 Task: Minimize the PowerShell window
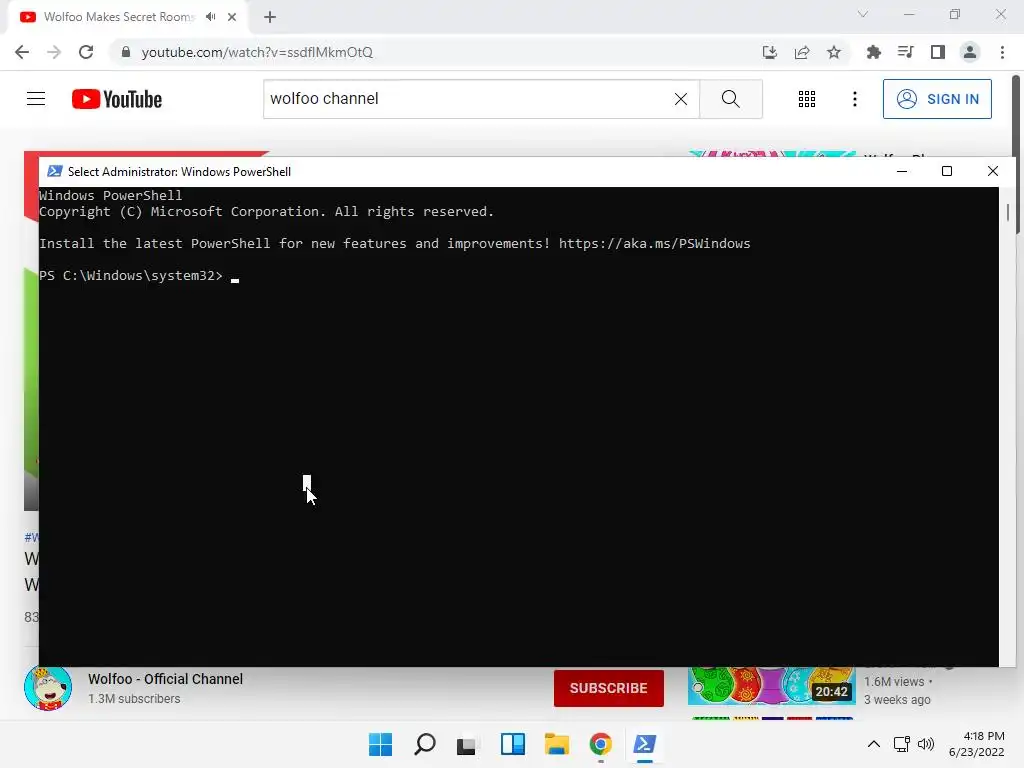[x=902, y=171]
